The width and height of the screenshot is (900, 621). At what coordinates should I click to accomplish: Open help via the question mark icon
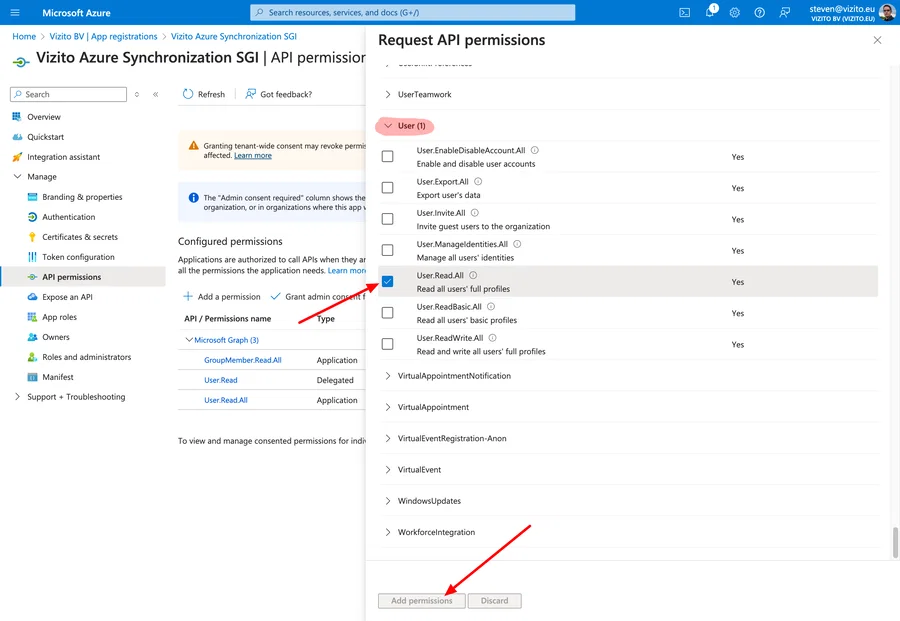pyautogui.click(x=757, y=12)
